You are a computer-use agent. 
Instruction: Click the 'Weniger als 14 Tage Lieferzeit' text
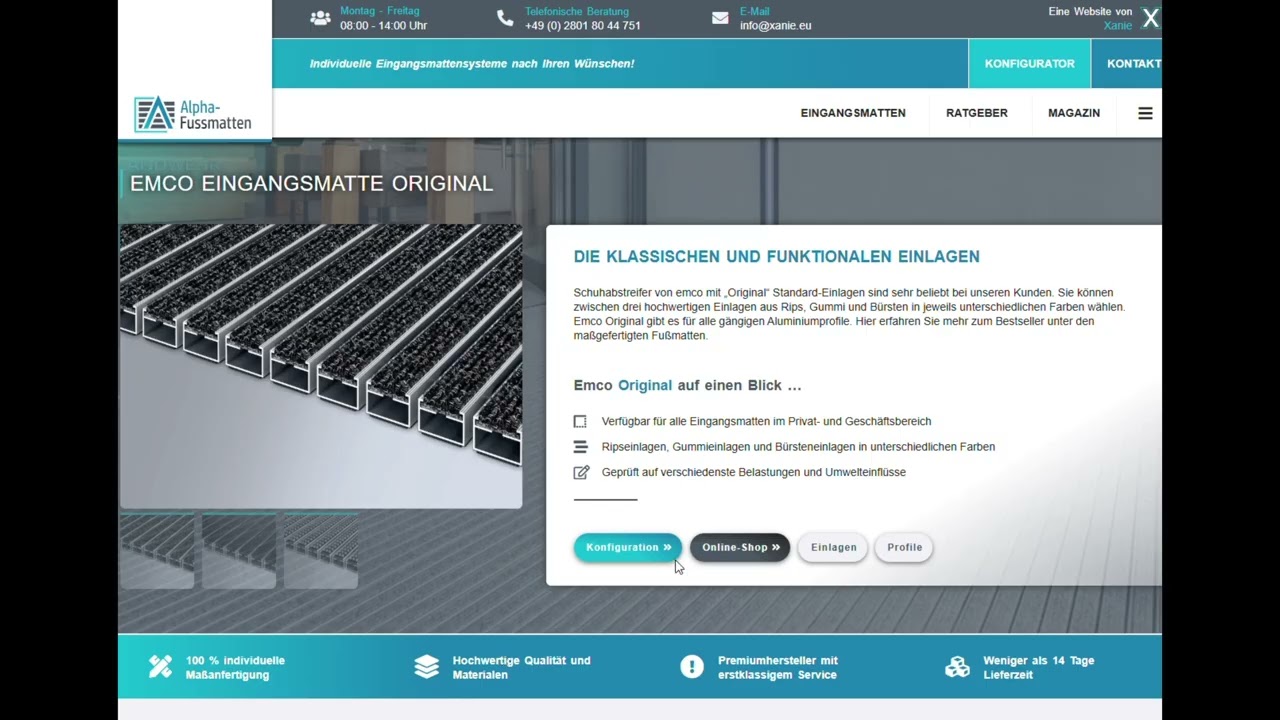point(1038,668)
